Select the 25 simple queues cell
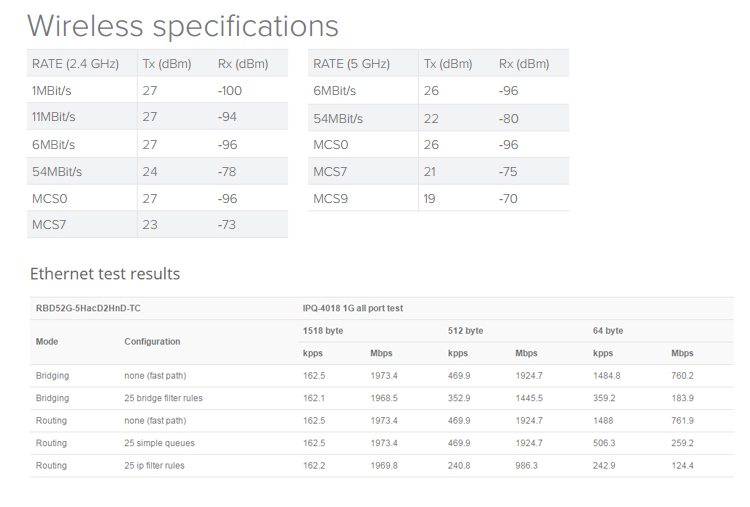Viewport: 750px width, 507px height. click(x=158, y=443)
